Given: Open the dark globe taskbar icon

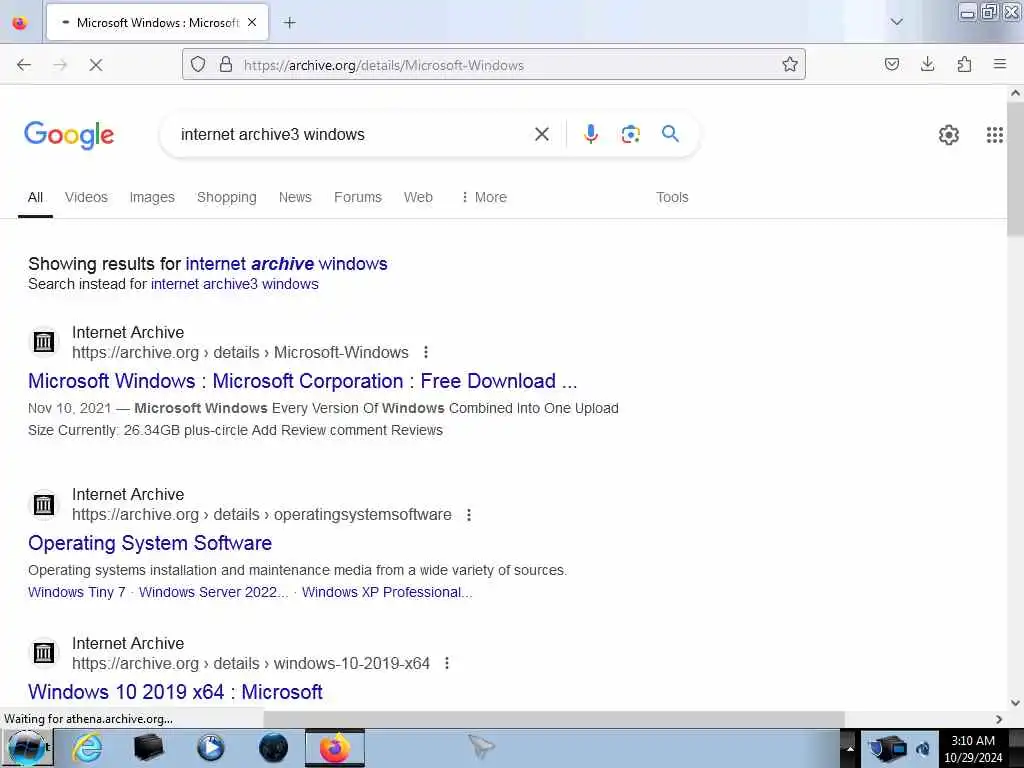Looking at the screenshot, I should (273, 748).
